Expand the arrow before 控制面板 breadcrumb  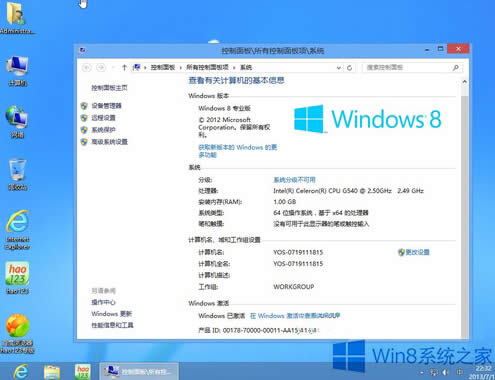point(145,68)
